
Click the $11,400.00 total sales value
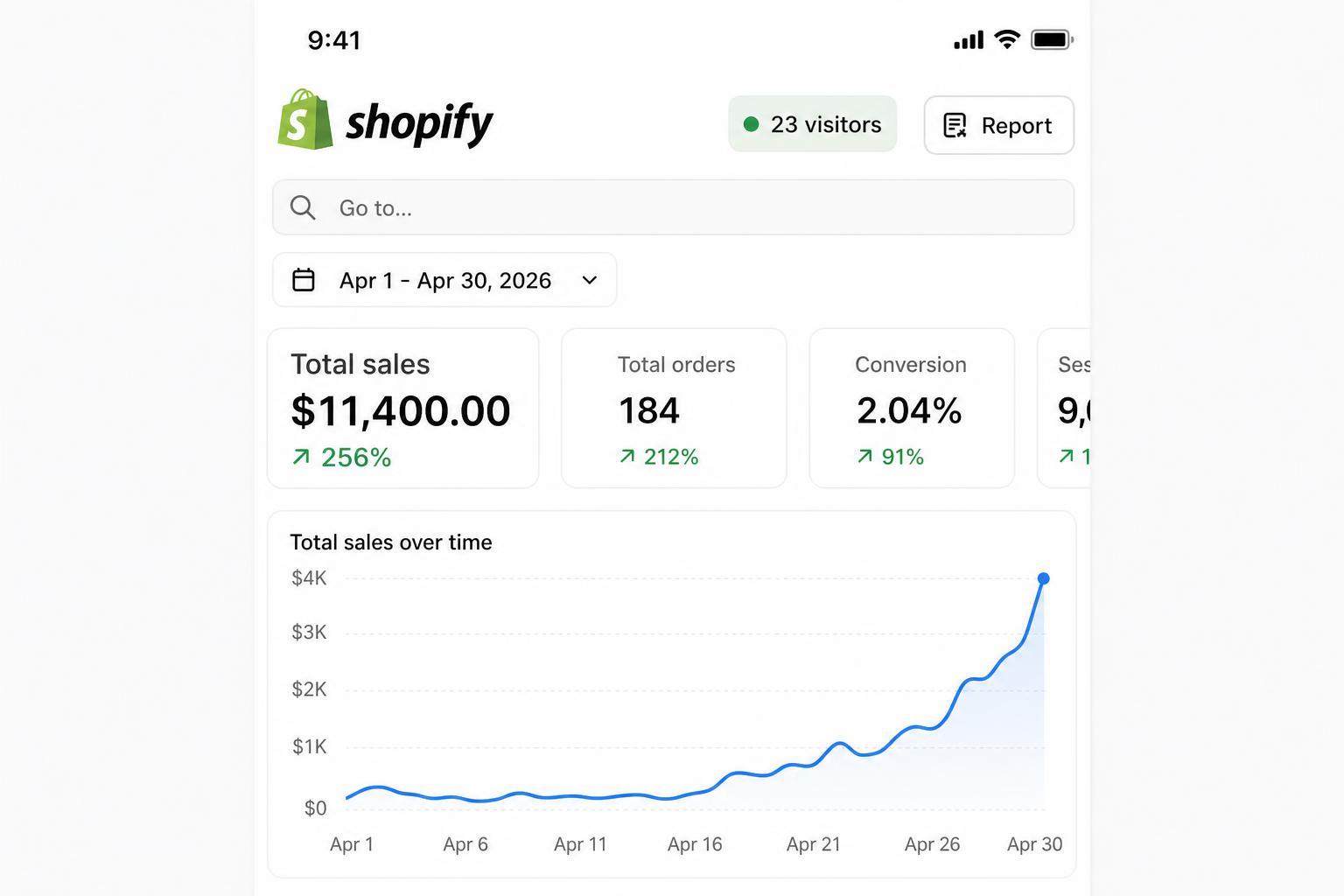point(401,411)
